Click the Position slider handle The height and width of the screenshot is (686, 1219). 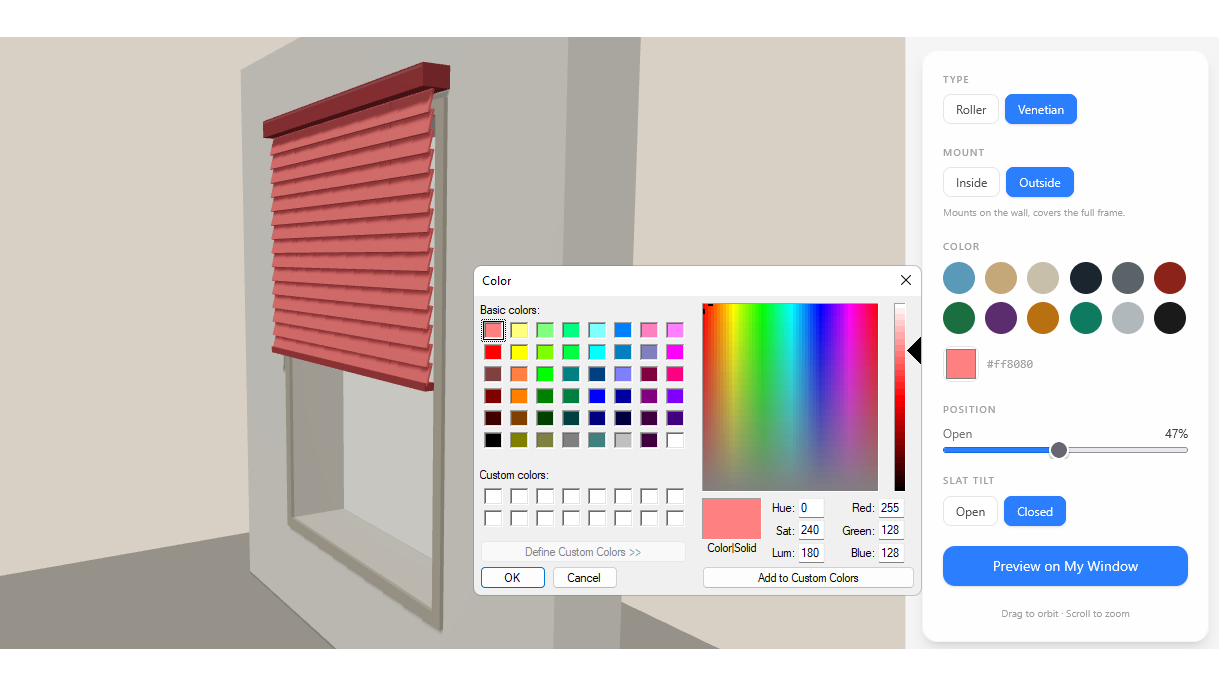coord(1059,450)
